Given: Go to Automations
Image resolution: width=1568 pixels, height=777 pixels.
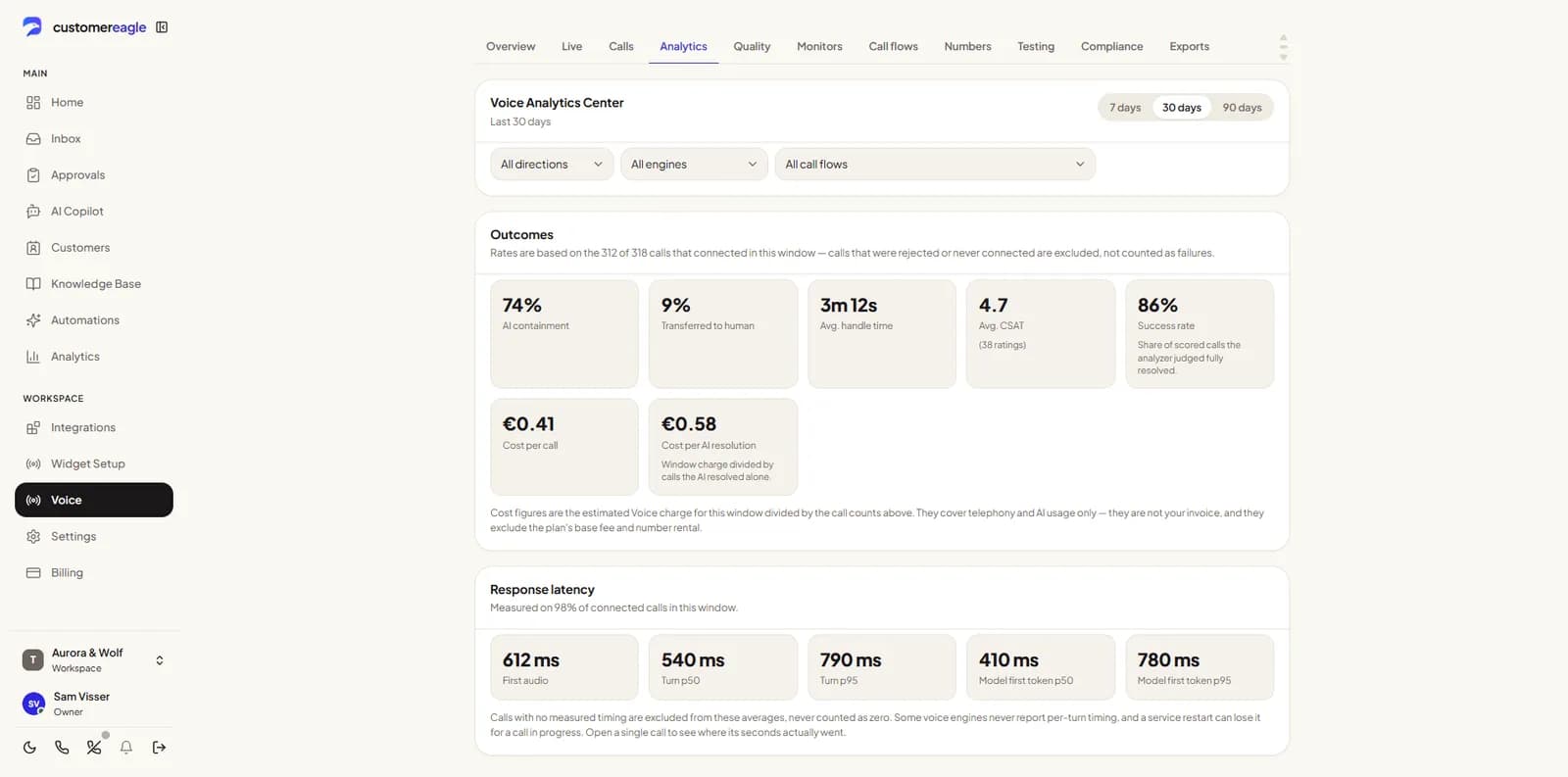Looking at the screenshot, I should [94, 319].
